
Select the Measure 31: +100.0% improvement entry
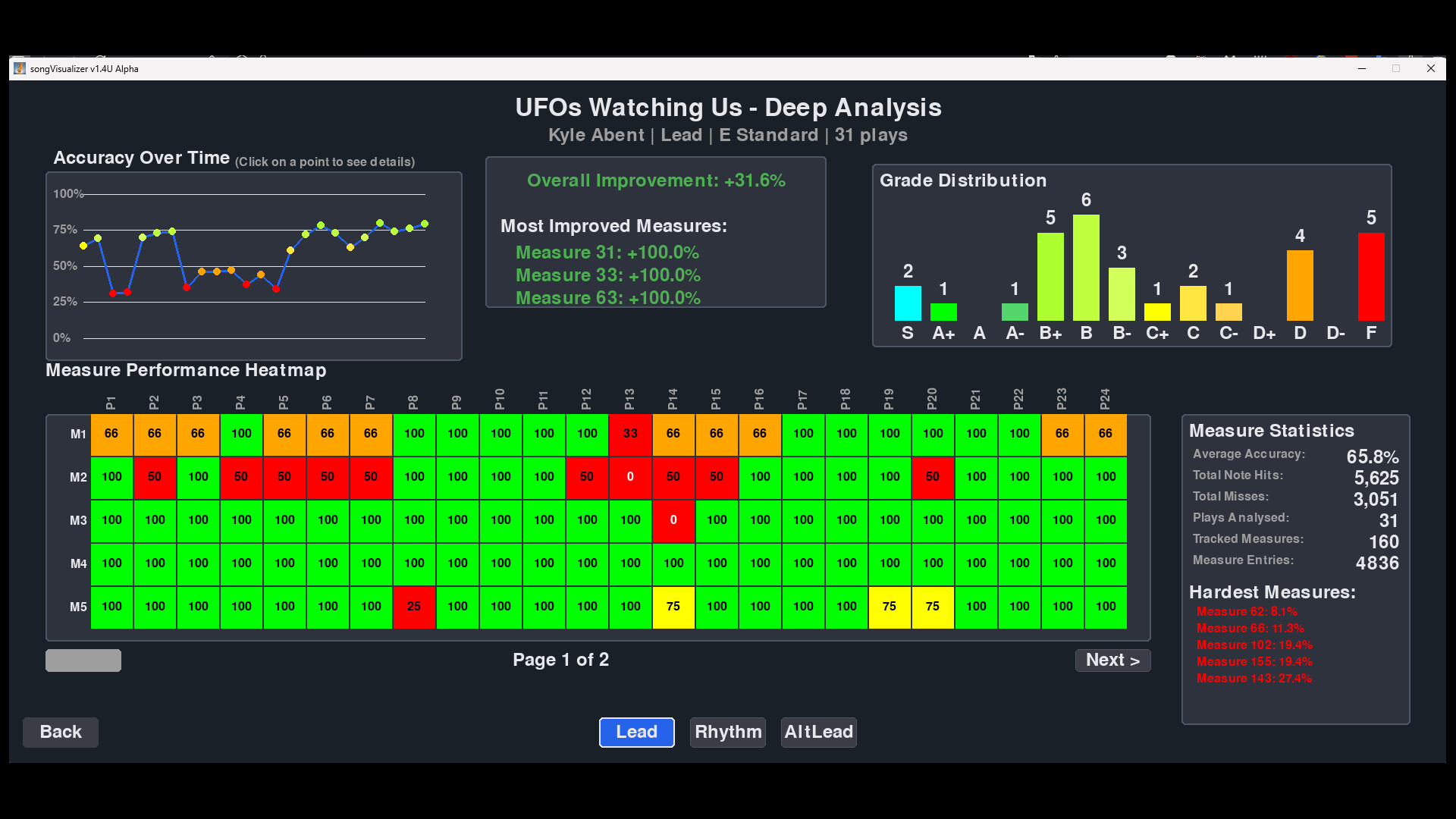coord(607,253)
